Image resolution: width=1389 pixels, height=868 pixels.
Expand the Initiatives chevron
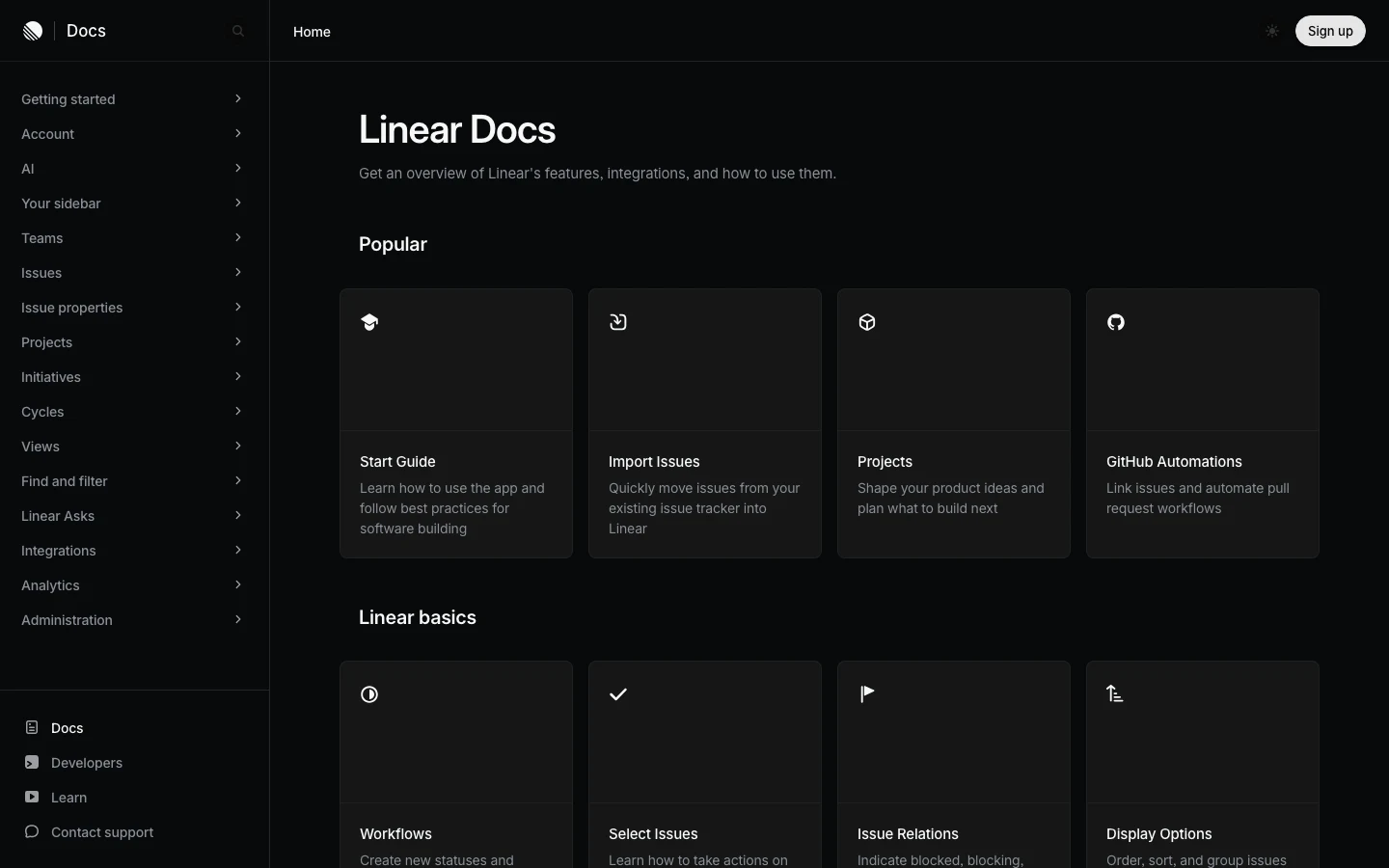(237, 376)
